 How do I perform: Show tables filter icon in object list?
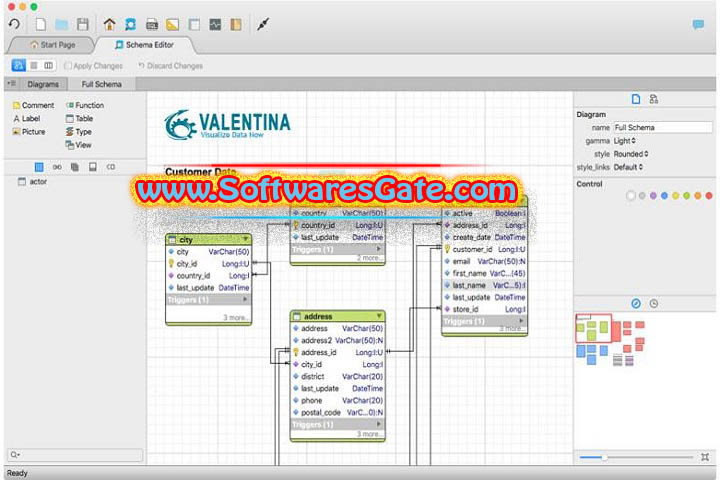pos(39,167)
